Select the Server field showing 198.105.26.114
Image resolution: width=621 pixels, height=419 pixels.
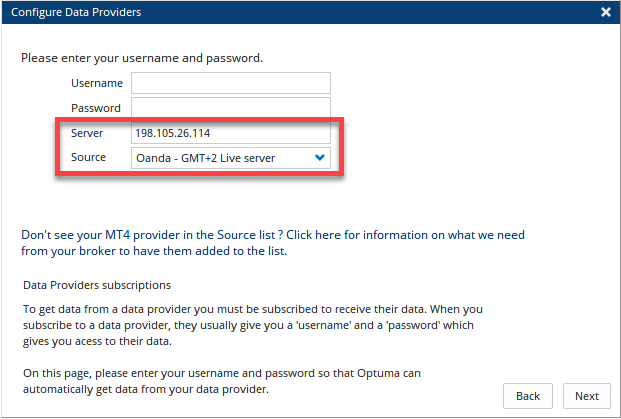(x=231, y=133)
